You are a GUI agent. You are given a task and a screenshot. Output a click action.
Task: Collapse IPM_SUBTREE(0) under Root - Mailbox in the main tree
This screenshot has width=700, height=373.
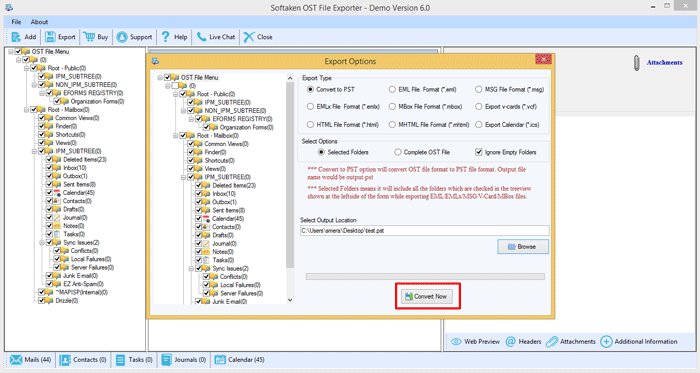point(34,151)
